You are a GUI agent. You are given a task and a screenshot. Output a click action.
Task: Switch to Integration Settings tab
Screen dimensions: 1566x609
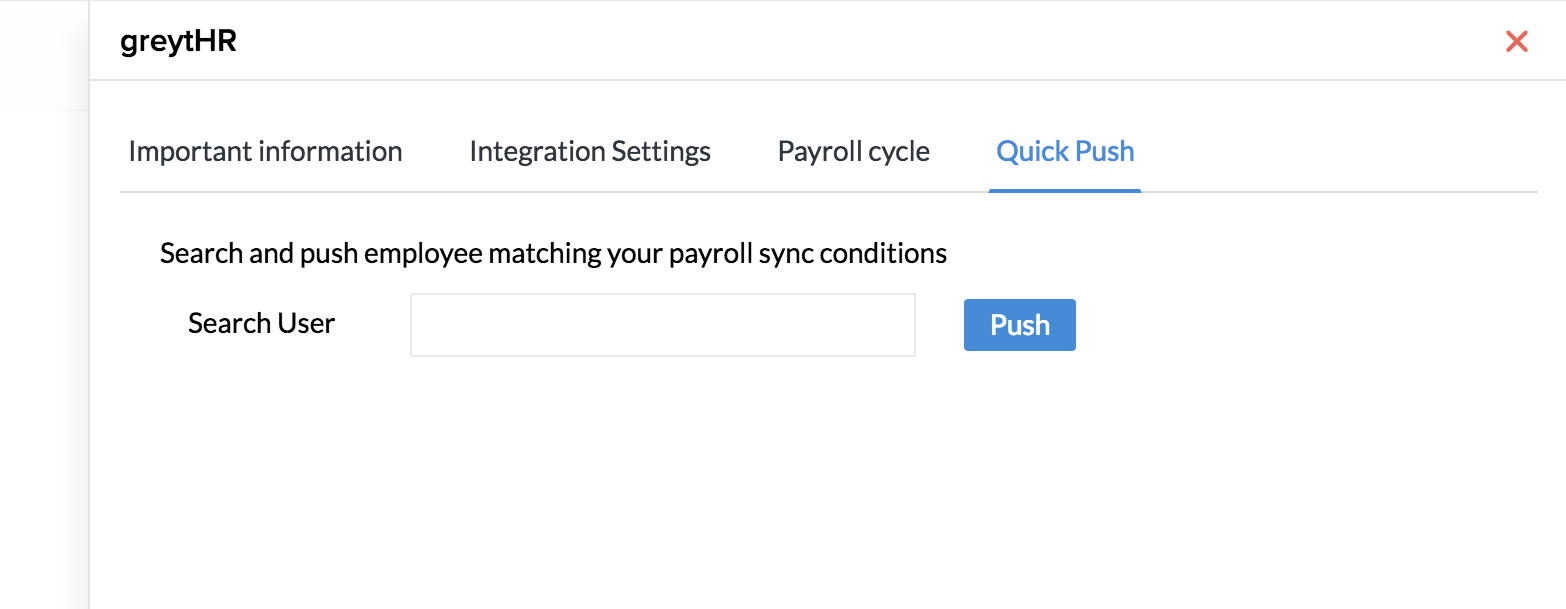[590, 152]
